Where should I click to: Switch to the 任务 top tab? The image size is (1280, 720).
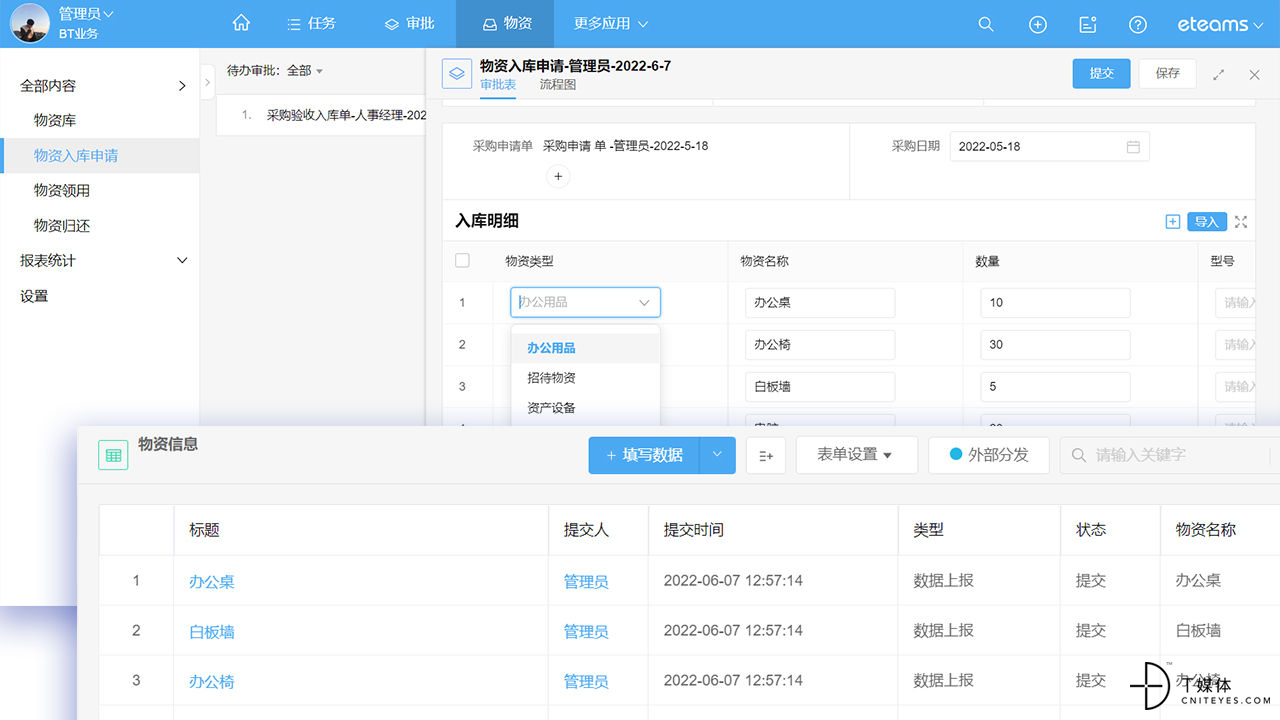(x=311, y=24)
